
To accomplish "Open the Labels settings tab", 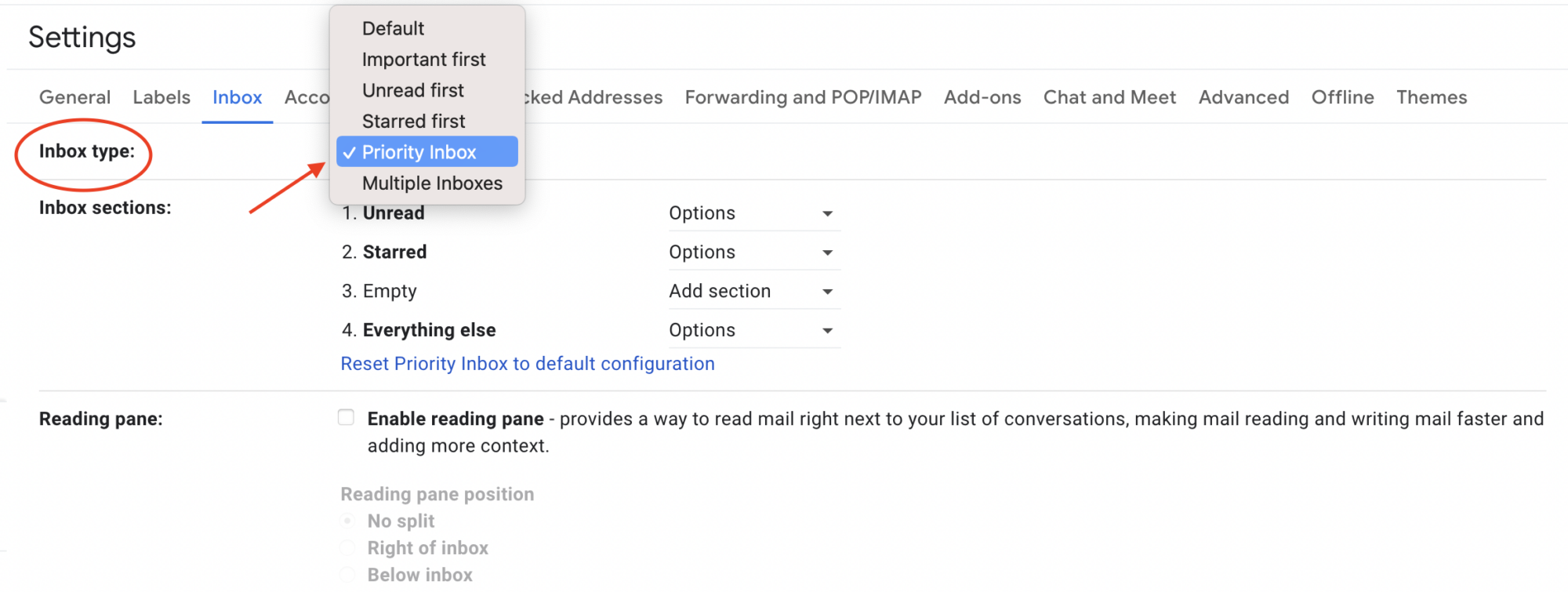I will point(162,97).
